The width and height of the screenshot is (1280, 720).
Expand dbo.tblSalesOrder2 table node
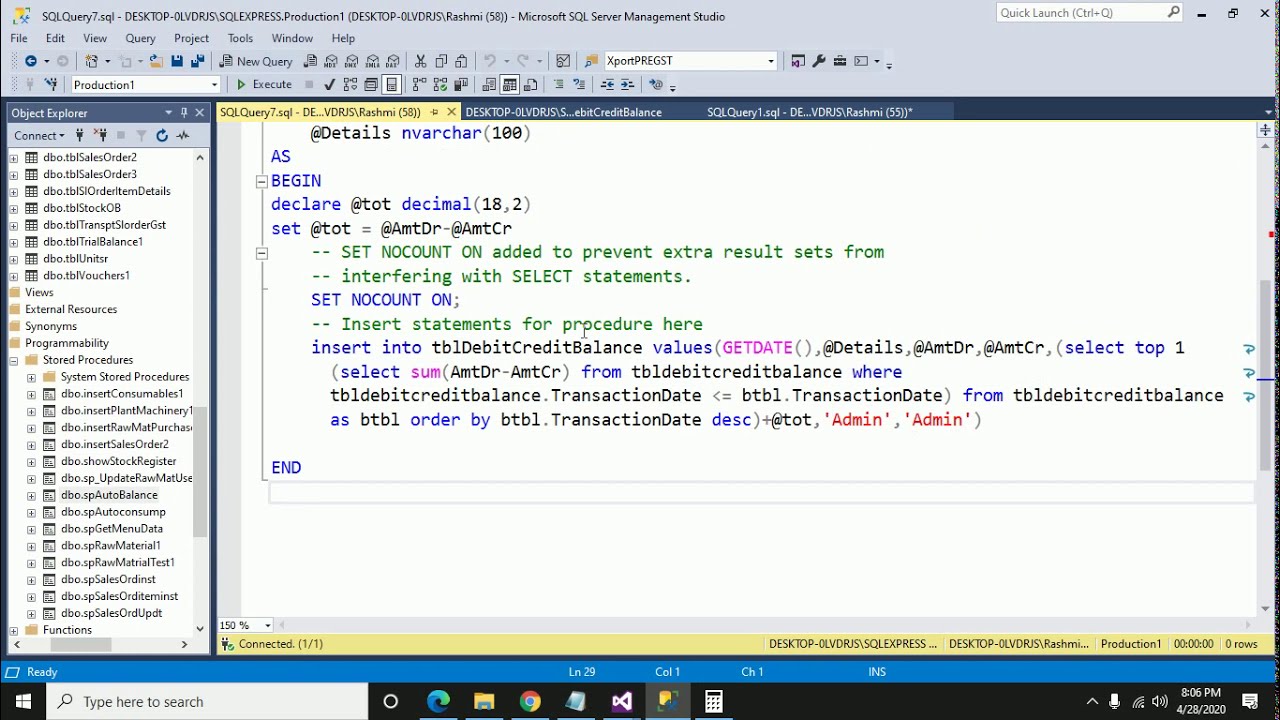point(14,158)
